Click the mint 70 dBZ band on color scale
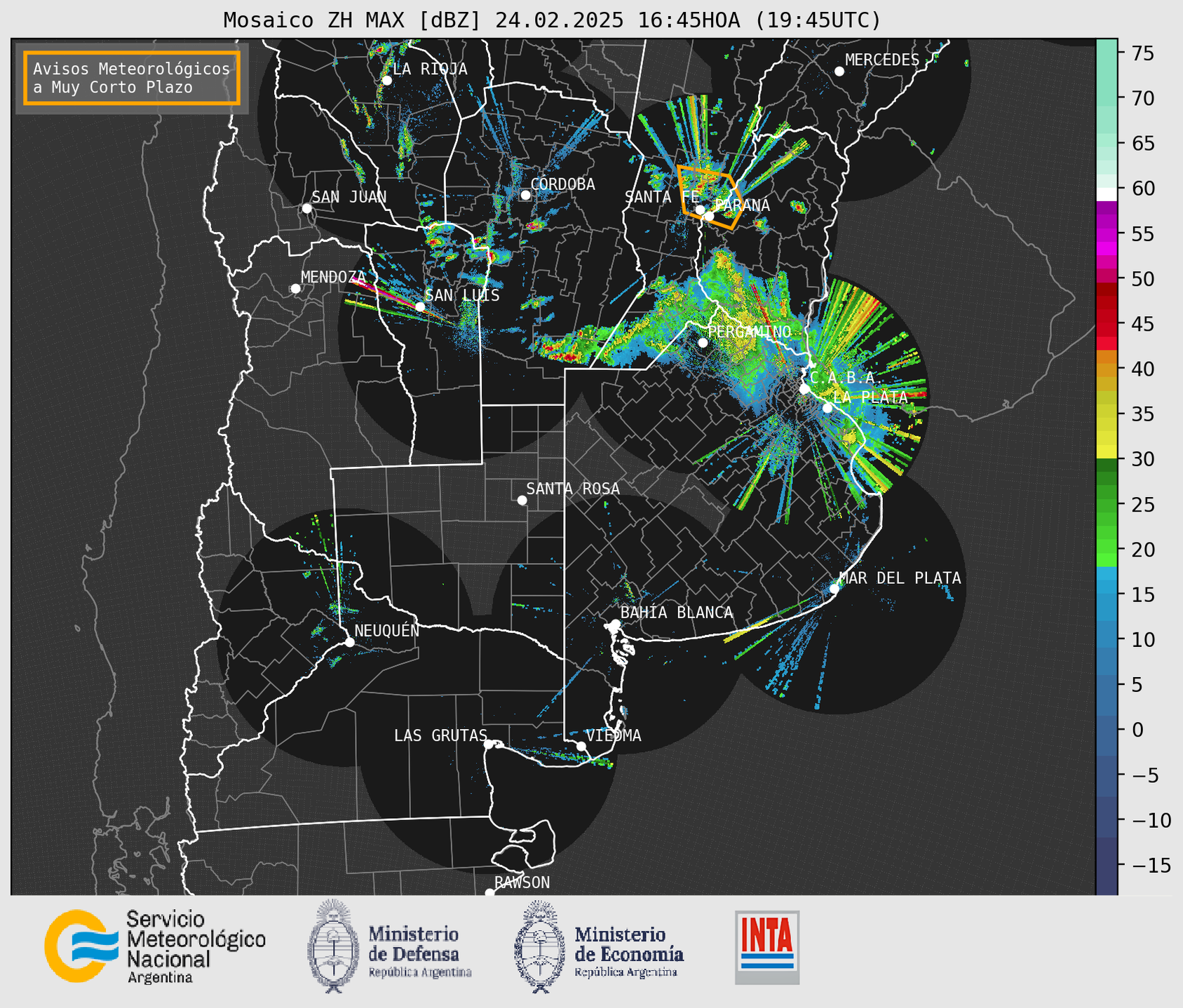The width and height of the screenshot is (1183, 1008). [x=1106, y=99]
